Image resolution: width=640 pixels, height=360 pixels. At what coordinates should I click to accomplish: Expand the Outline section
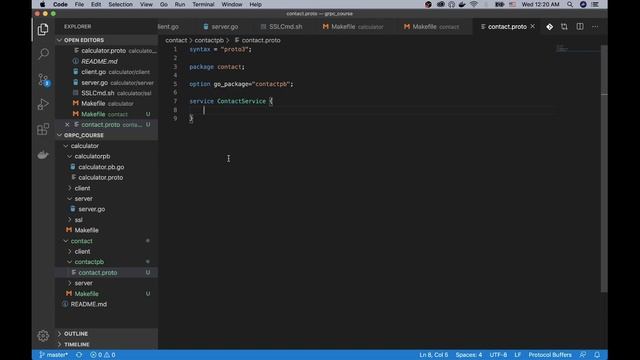tap(60, 333)
